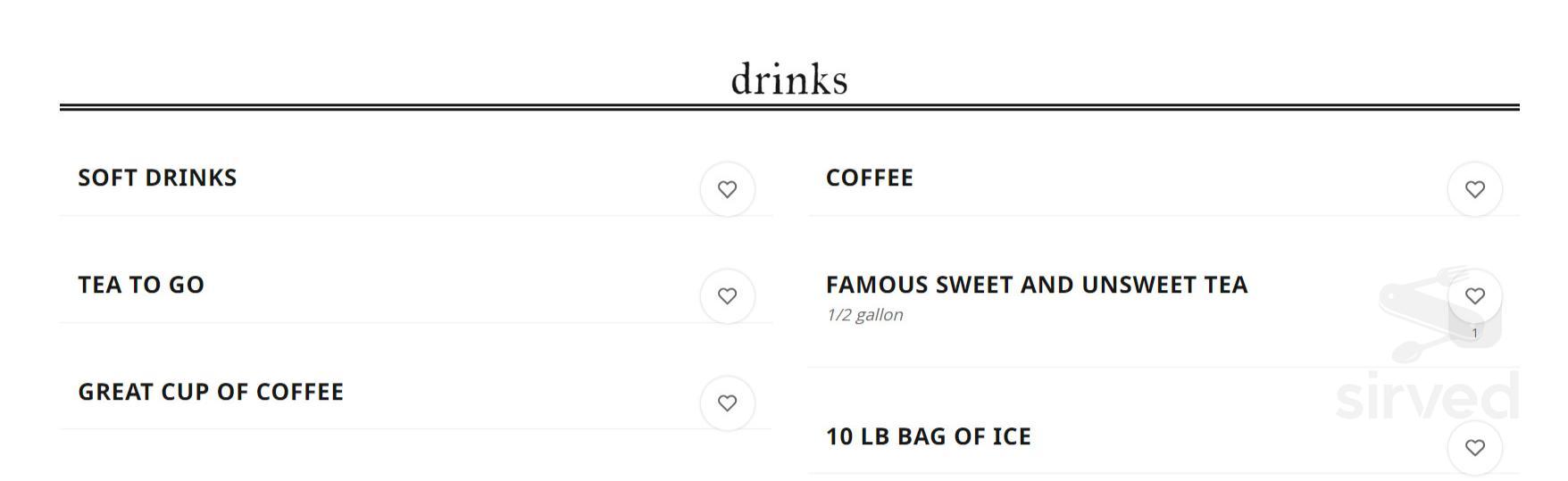Viewport: 1568px width, 481px height.
Task: Click the heart icon beside Coffee
Action: pyautogui.click(x=1474, y=189)
